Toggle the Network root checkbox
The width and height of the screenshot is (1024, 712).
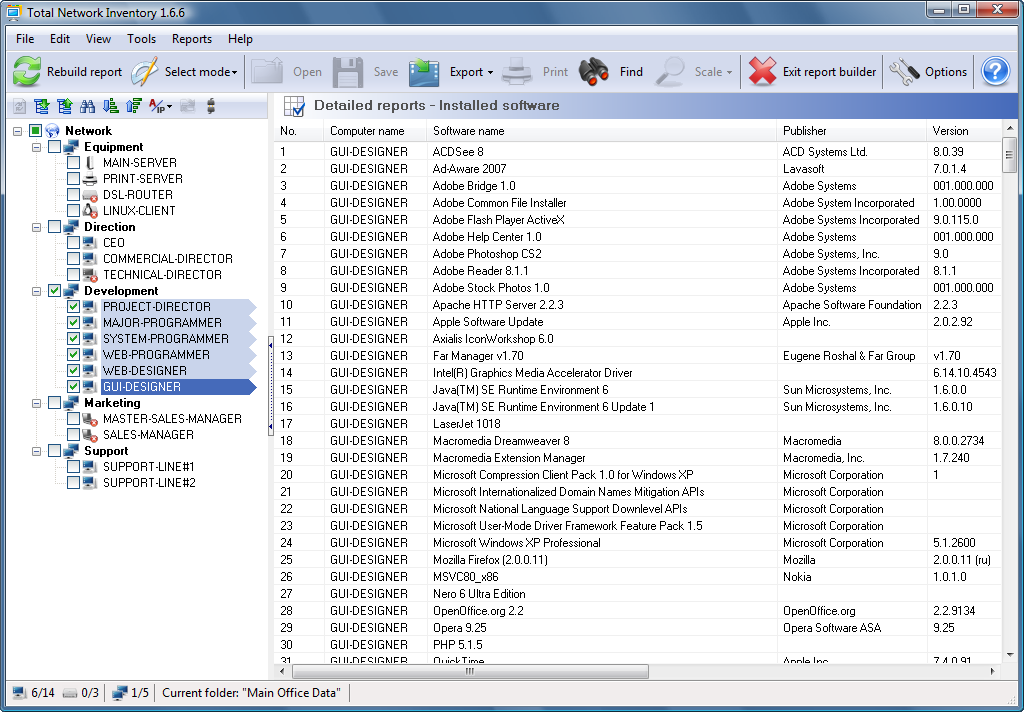pos(35,131)
